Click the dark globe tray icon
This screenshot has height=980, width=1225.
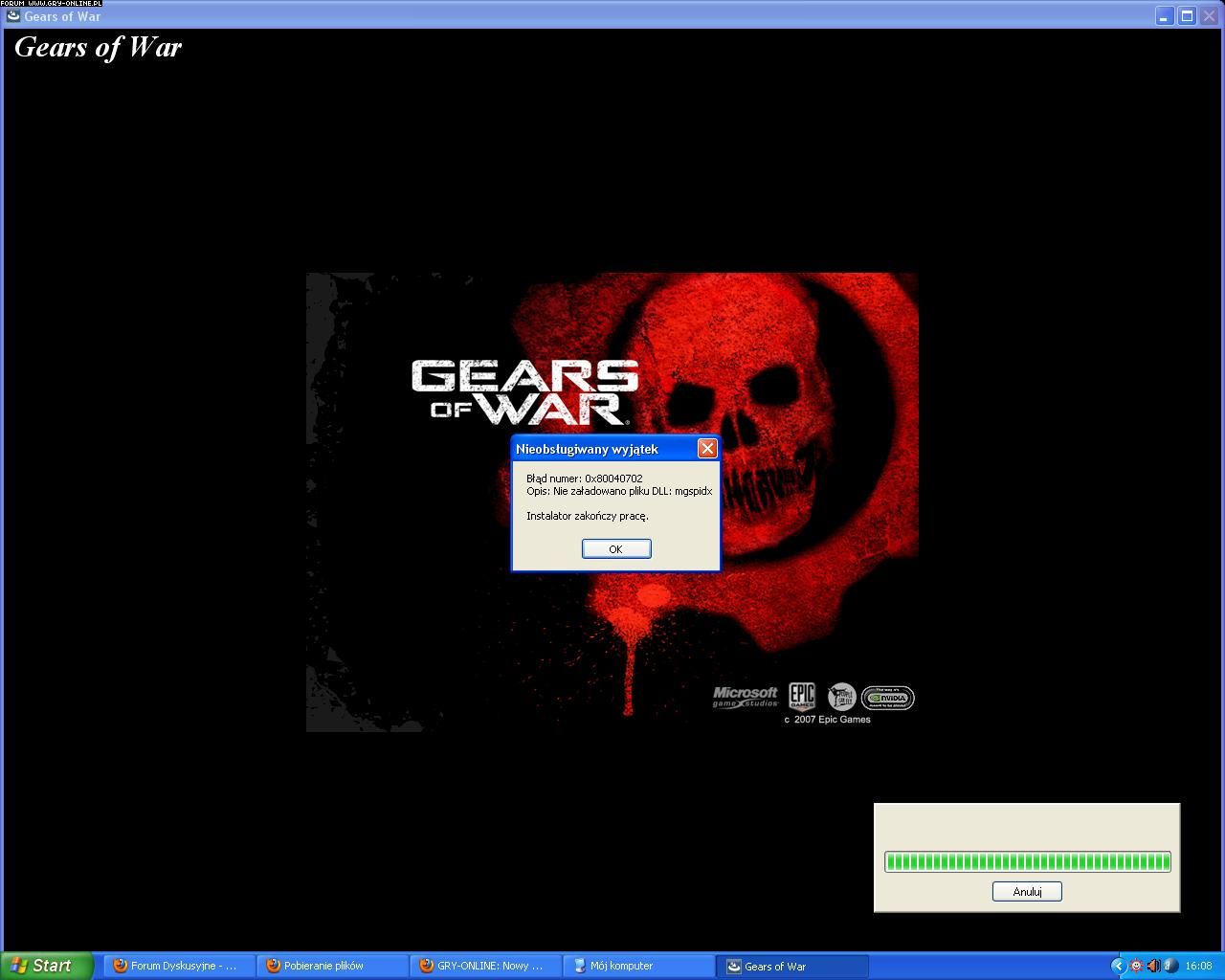tap(1170, 966)
